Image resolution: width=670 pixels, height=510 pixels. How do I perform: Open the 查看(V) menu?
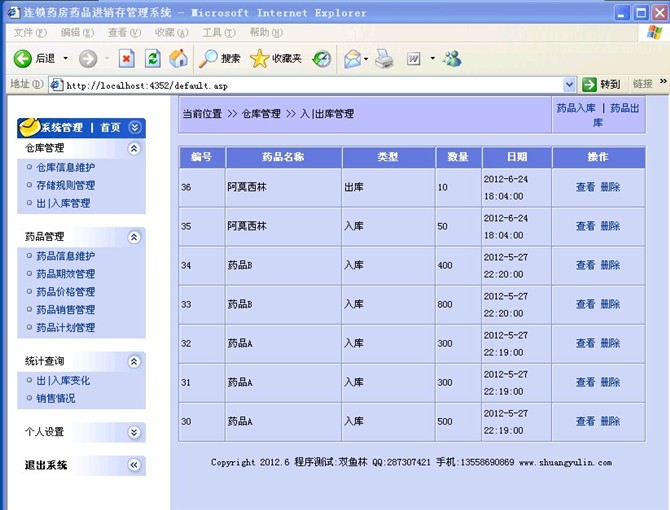click(x=124, y=32)
